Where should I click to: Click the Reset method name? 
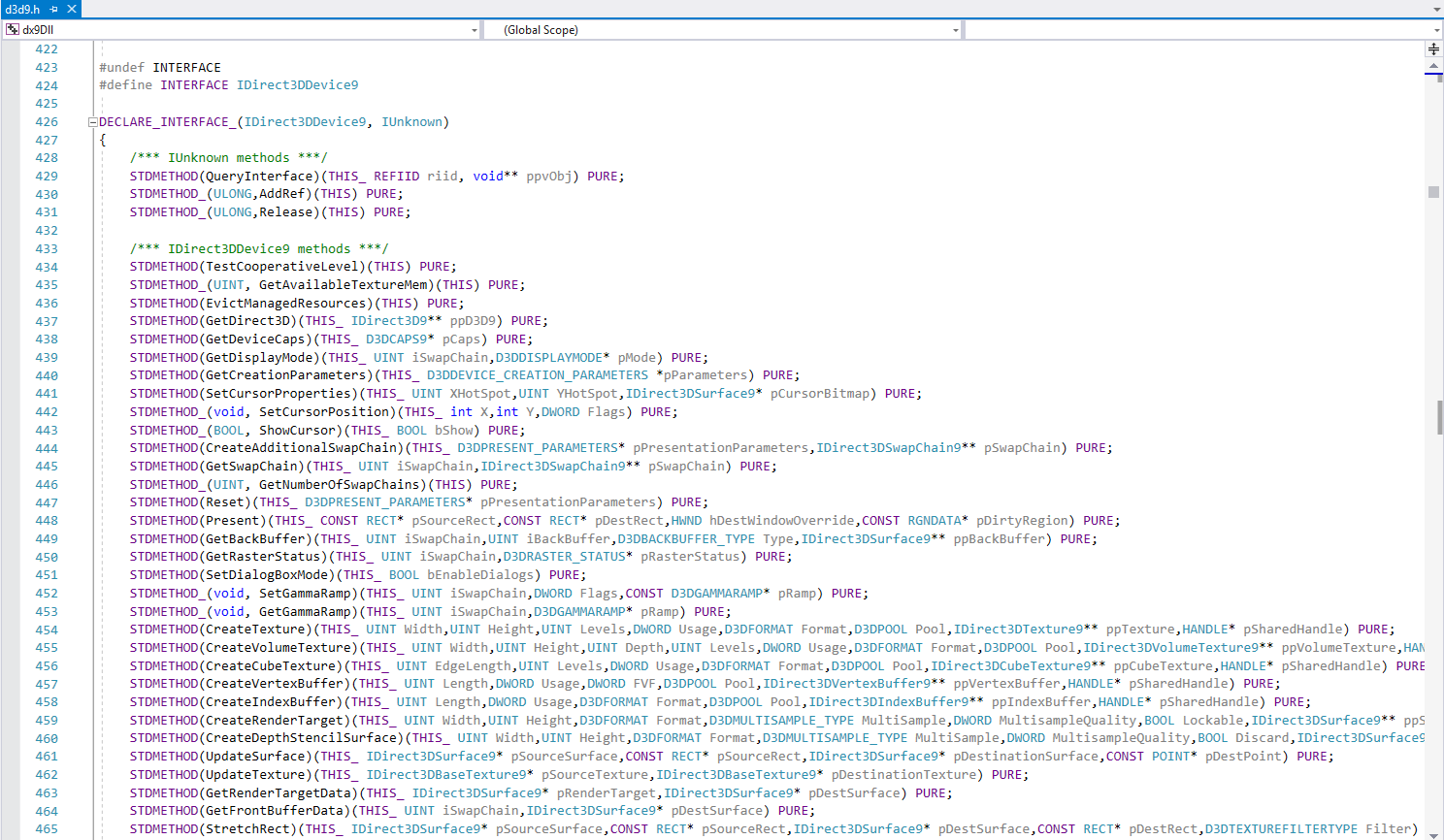coord(225,502)
